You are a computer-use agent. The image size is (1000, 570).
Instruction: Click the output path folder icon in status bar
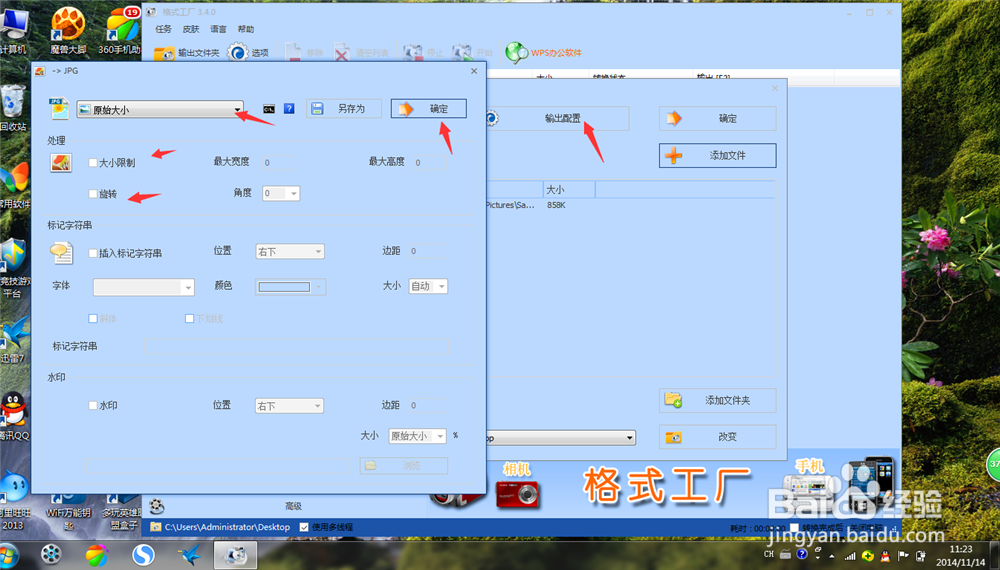[x=156, y=527]
